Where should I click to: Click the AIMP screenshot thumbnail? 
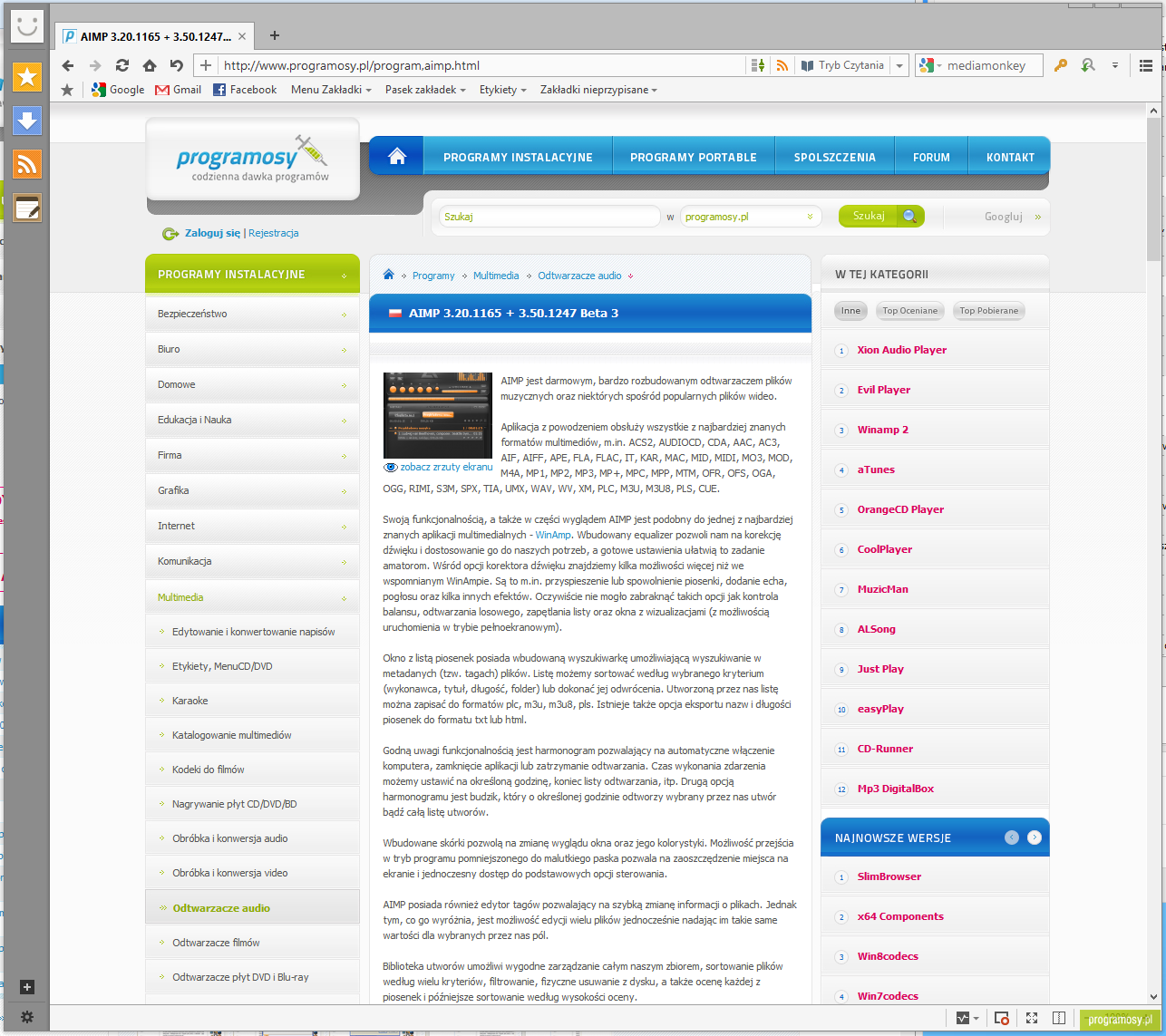click(x=438, y=415)
